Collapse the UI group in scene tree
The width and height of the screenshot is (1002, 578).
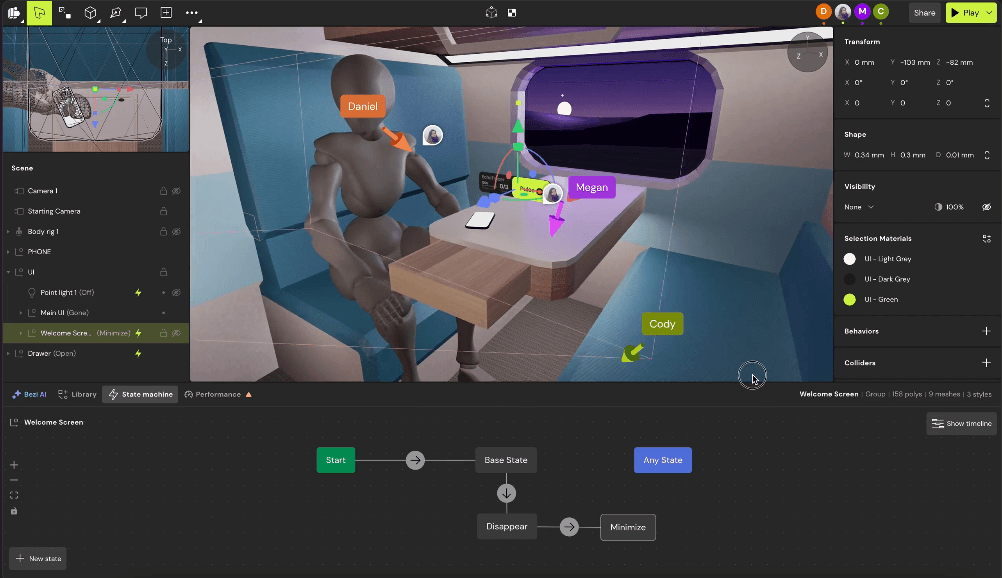8,272
